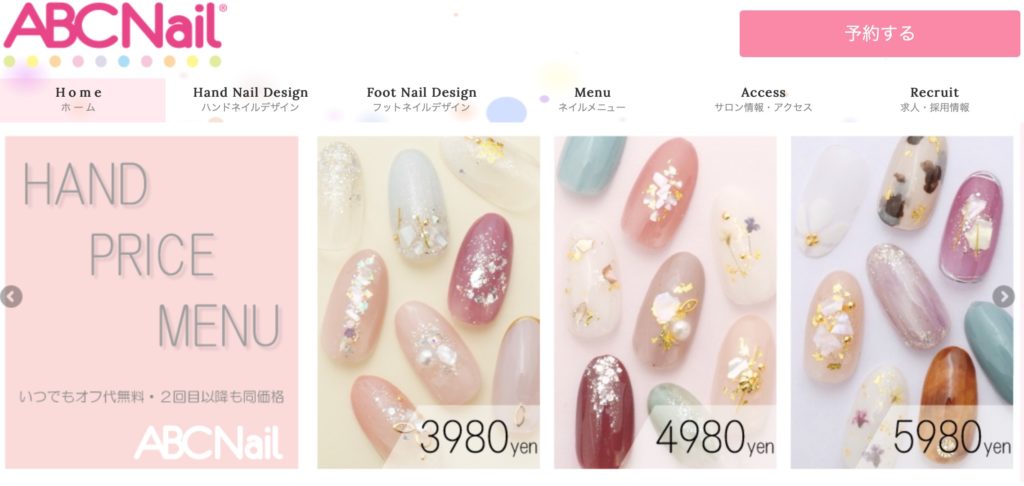Select the 3980 yen nail design image
This screenshot has height=486, width=1024.
click(x=428, y=302)
